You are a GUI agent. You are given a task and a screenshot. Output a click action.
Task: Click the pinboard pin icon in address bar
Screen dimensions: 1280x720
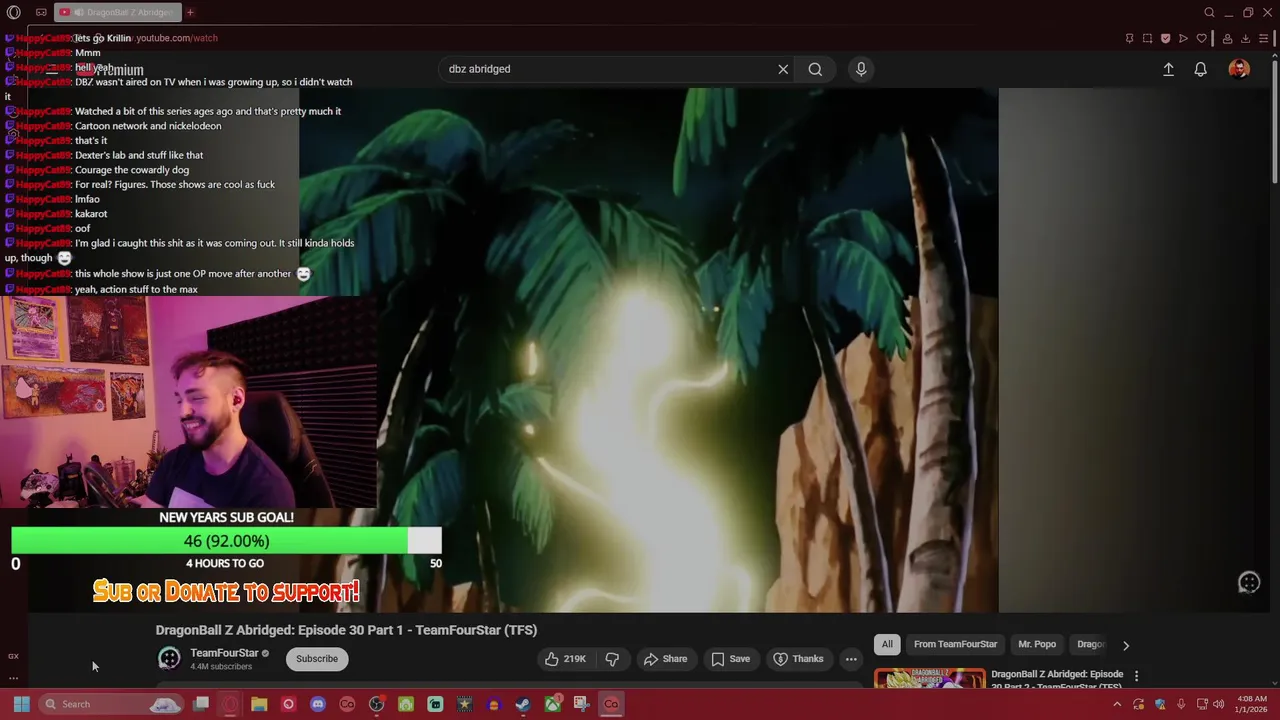click(1129, 38)
